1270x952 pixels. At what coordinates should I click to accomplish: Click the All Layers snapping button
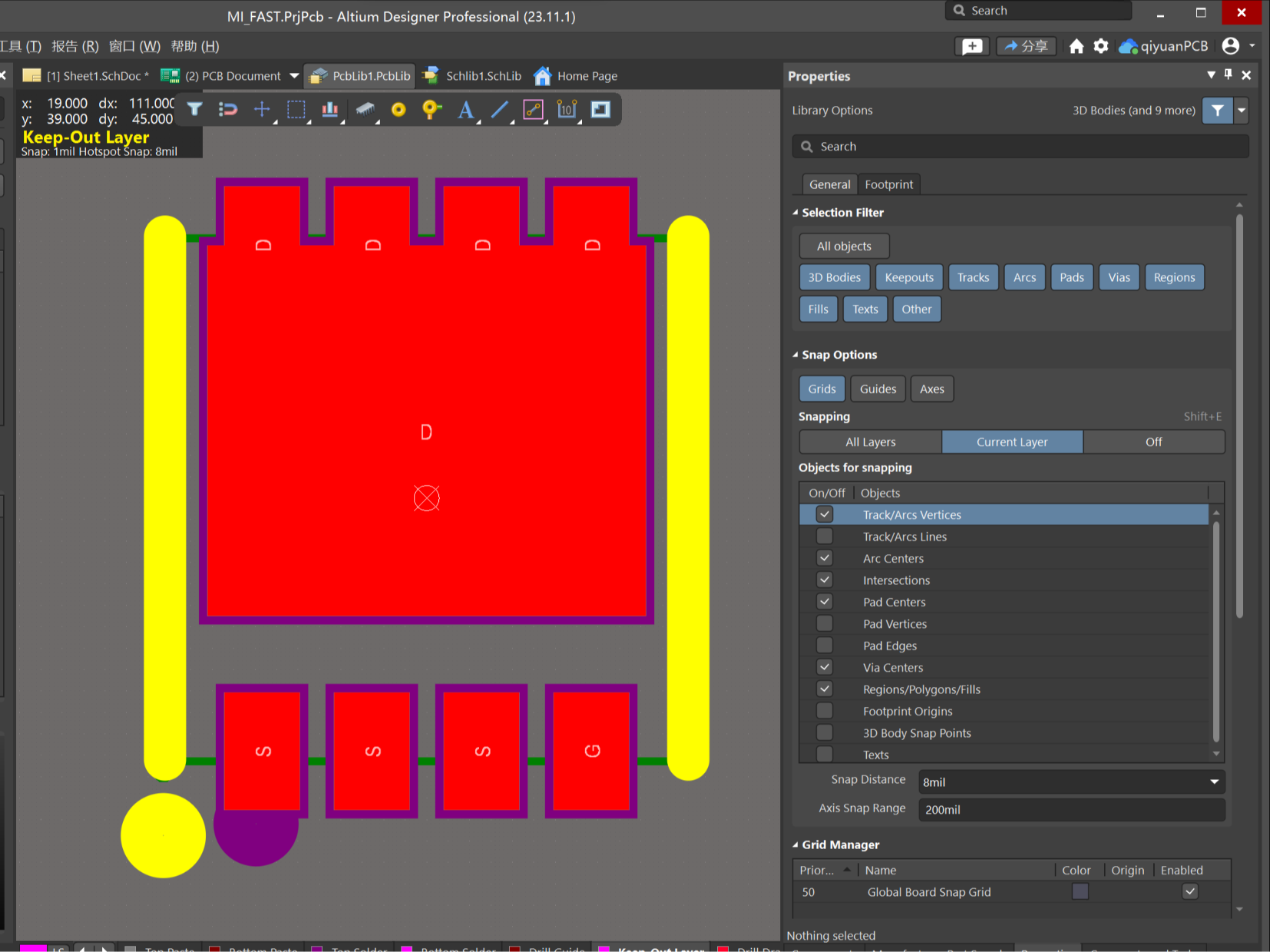870,442
